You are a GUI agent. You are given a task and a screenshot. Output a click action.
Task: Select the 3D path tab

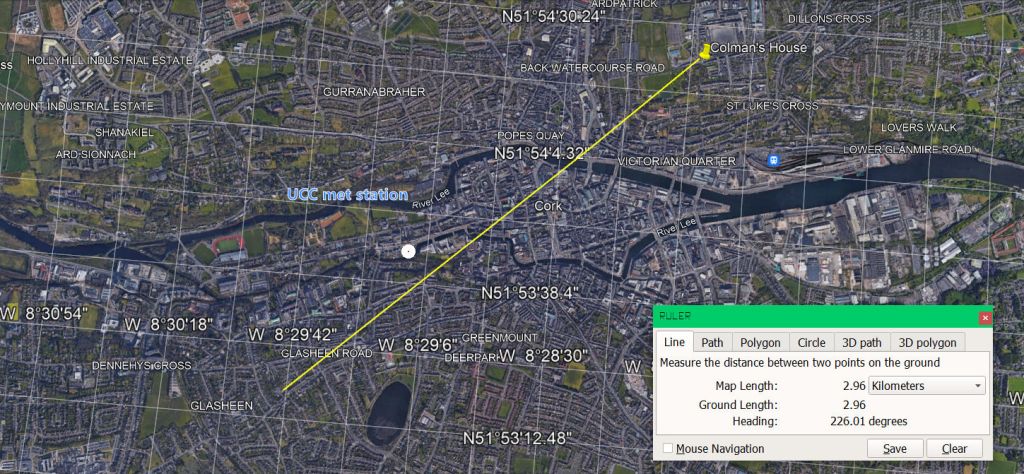(861, 343)
